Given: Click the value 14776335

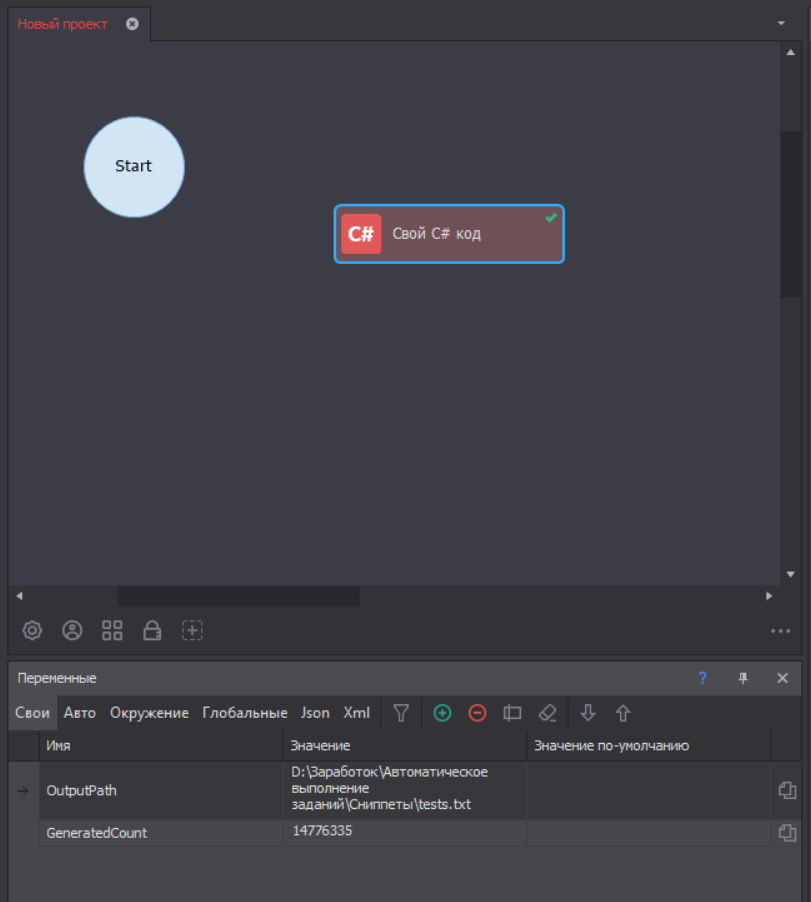Looking at the screenshot, I should [322, 831].
